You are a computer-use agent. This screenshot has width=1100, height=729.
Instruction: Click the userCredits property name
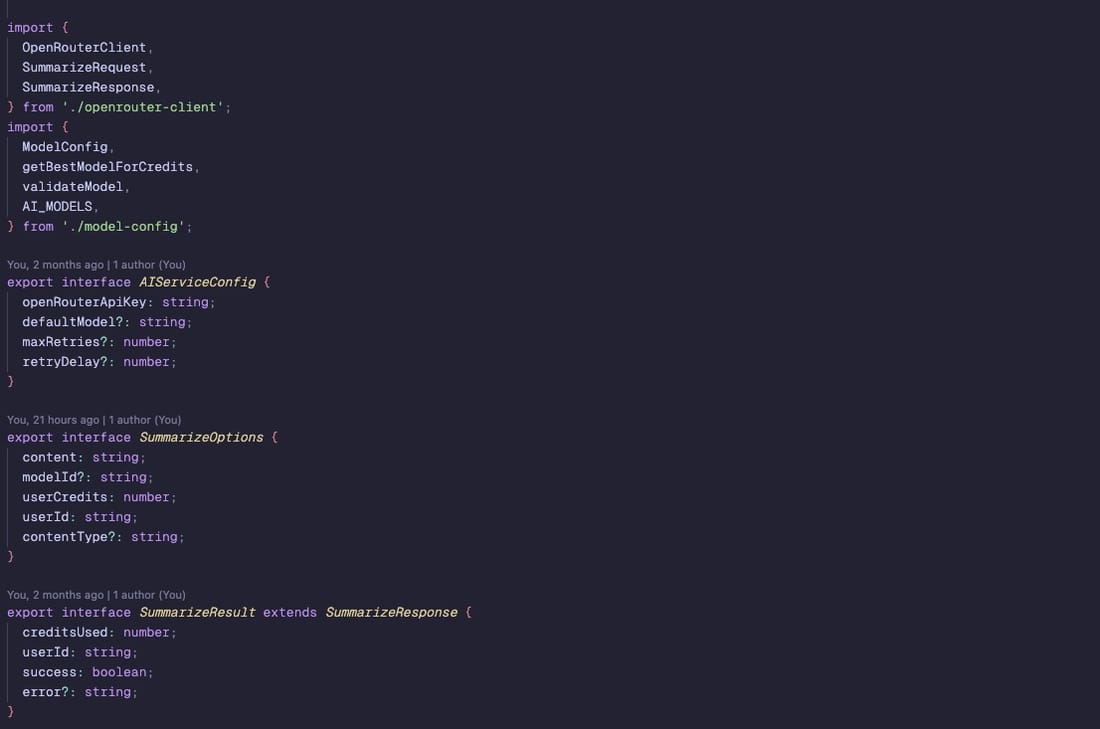tap(64, 497)
